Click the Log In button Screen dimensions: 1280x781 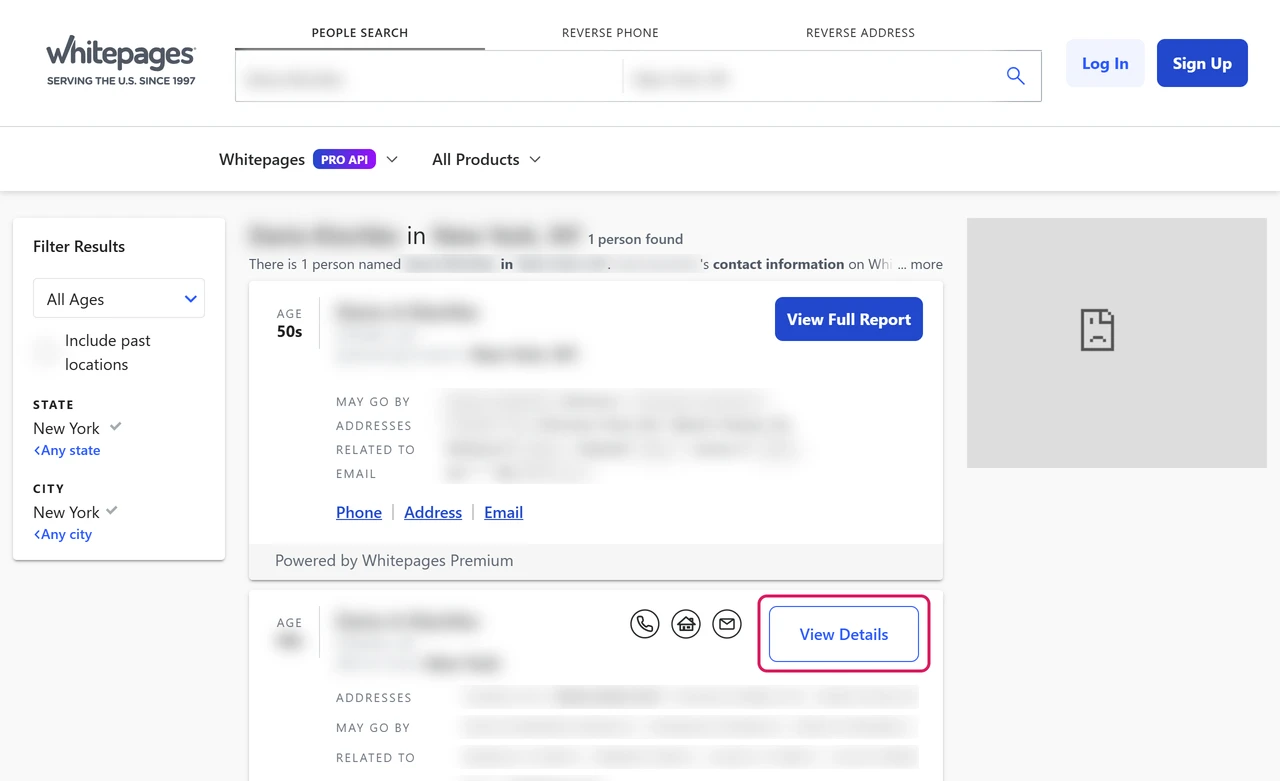(x=1105, y=63)
